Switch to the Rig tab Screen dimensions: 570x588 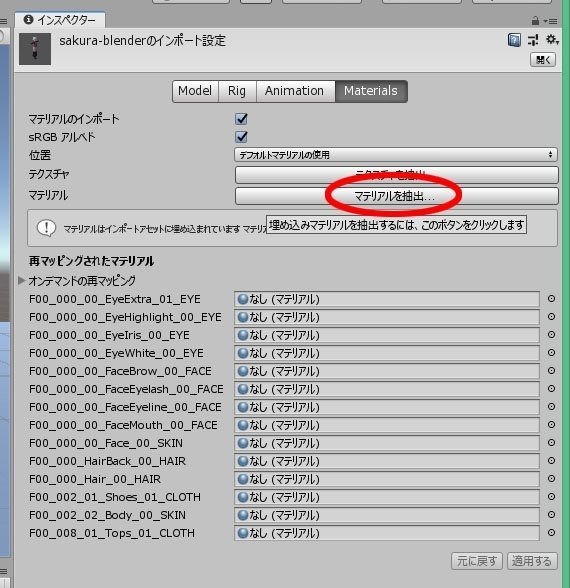[237, 91]
